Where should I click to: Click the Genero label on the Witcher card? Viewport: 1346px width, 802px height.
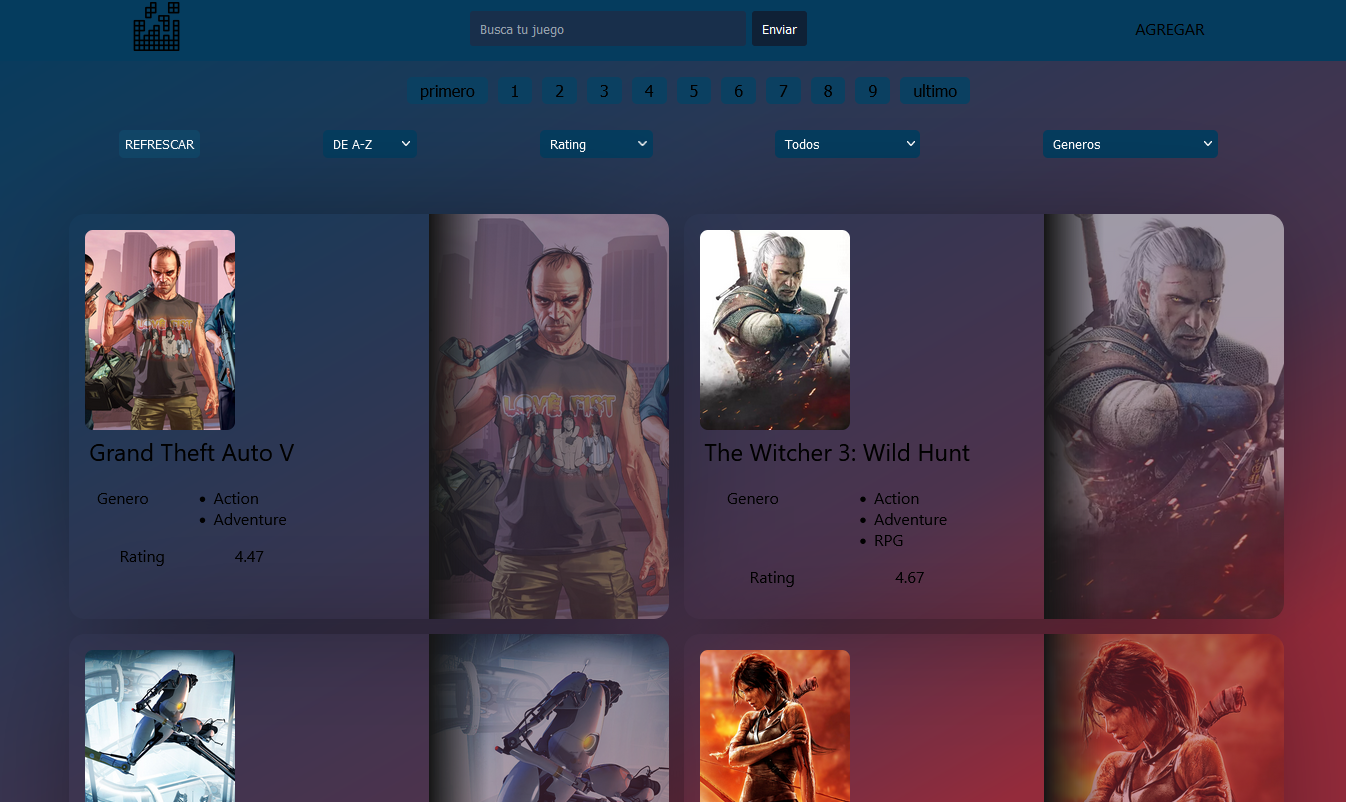click(x=753, y=499)
